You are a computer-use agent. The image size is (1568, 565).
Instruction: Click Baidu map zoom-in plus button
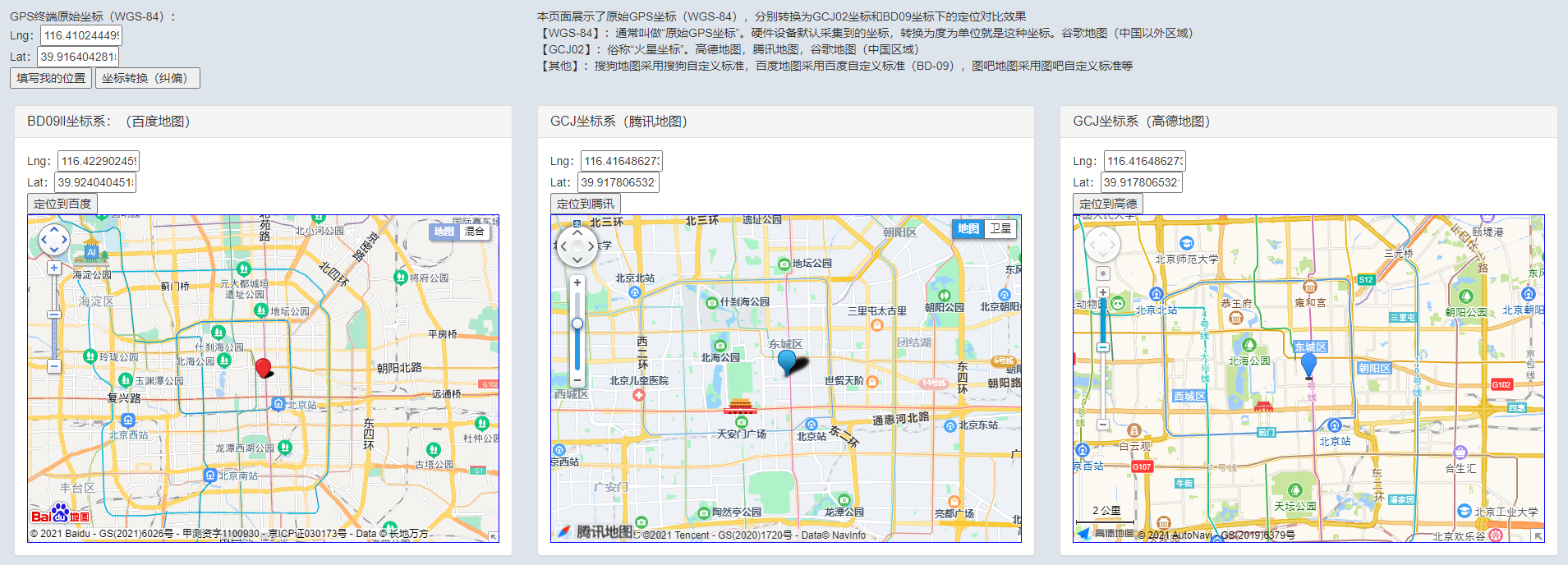coord(53,268)
